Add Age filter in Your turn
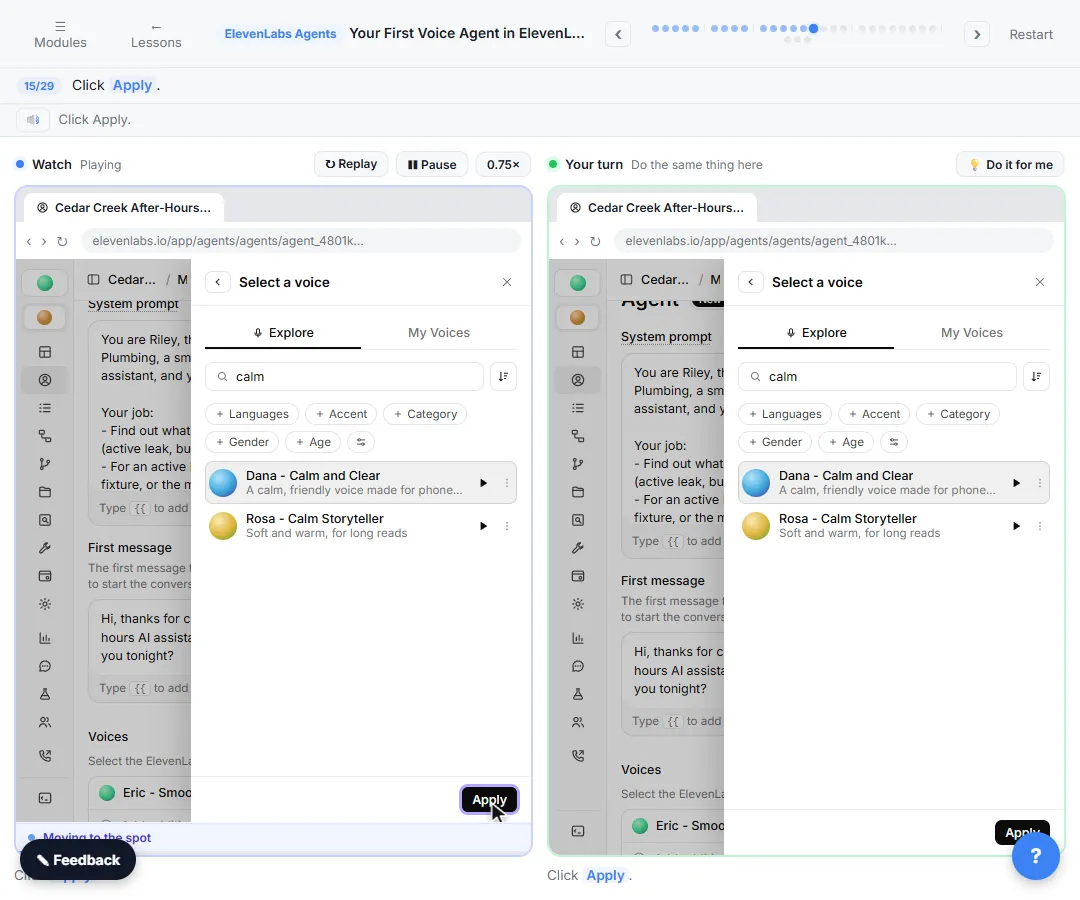1080x900 pixels. (x=846, y=442)
